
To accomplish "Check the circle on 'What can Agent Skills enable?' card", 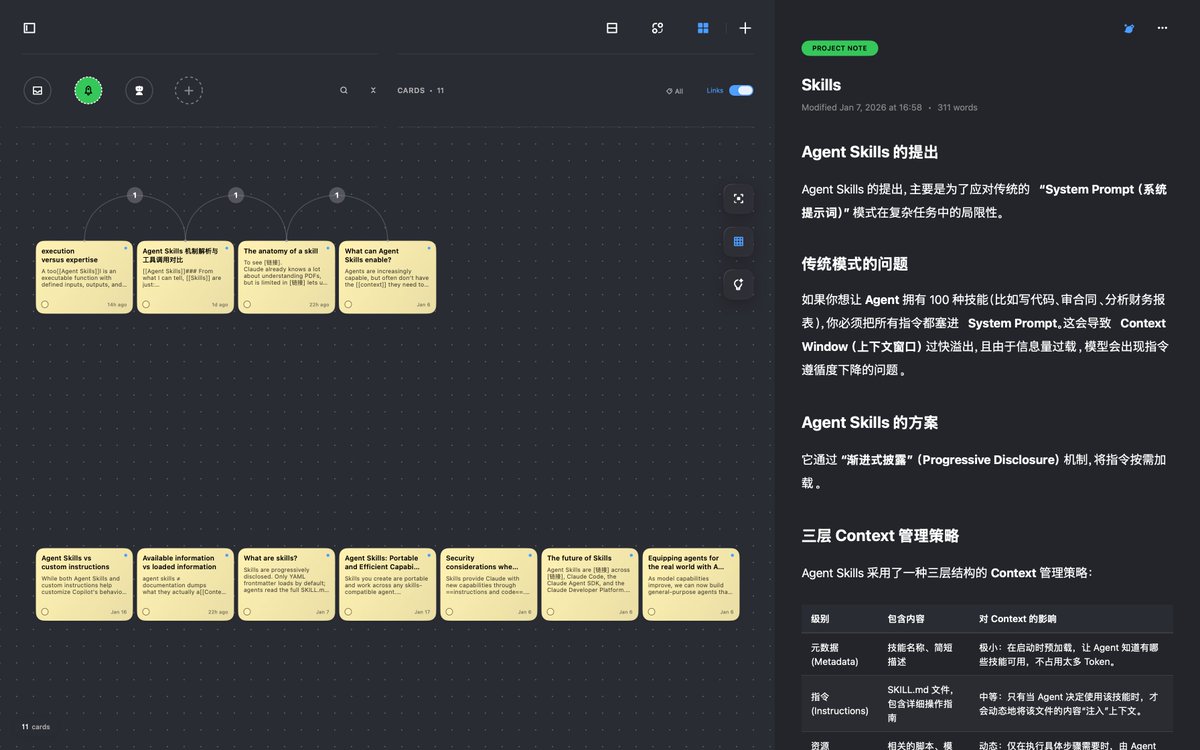I will pos(348,304).
